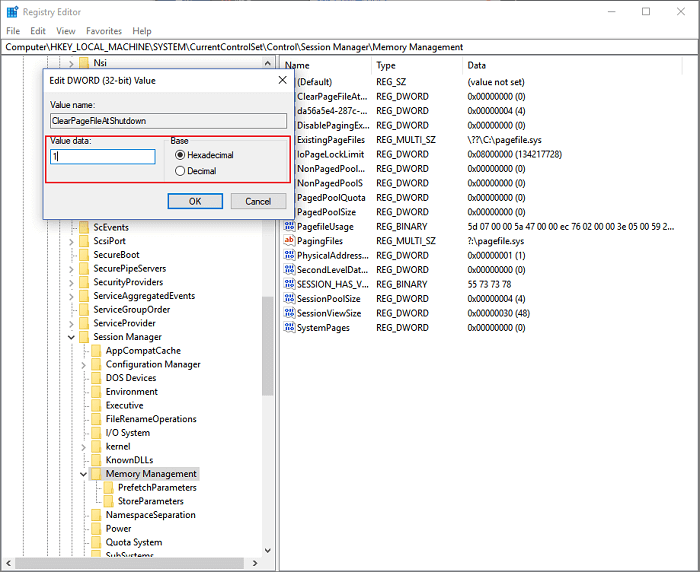Click the Executive folder icon
The height and width of the screenshot is (572, 700).
96,405
